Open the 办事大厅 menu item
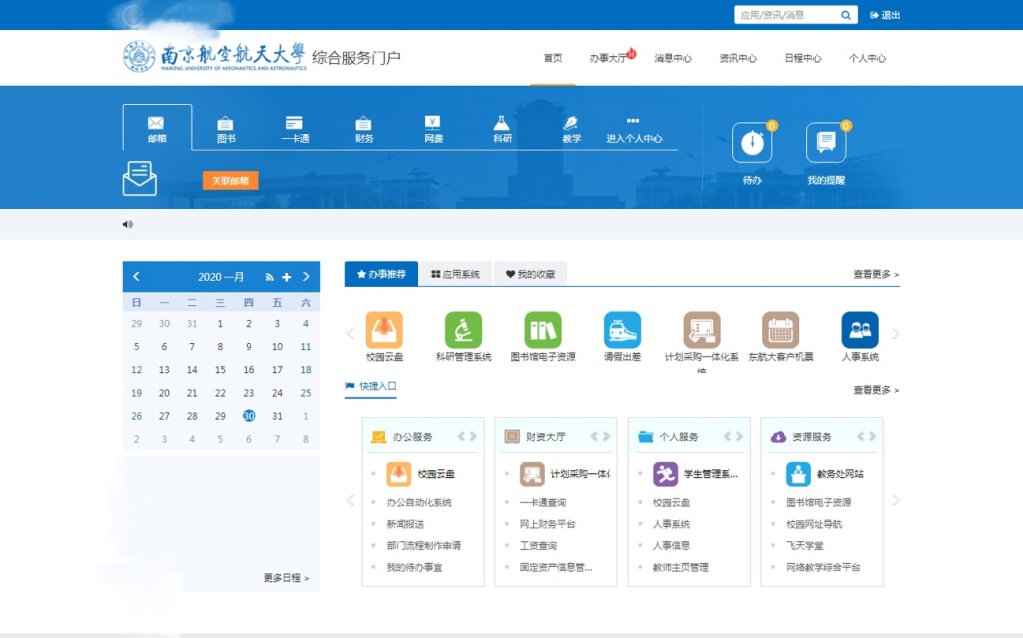This screenshot has height=638, width=1023. tap(607, 58)
